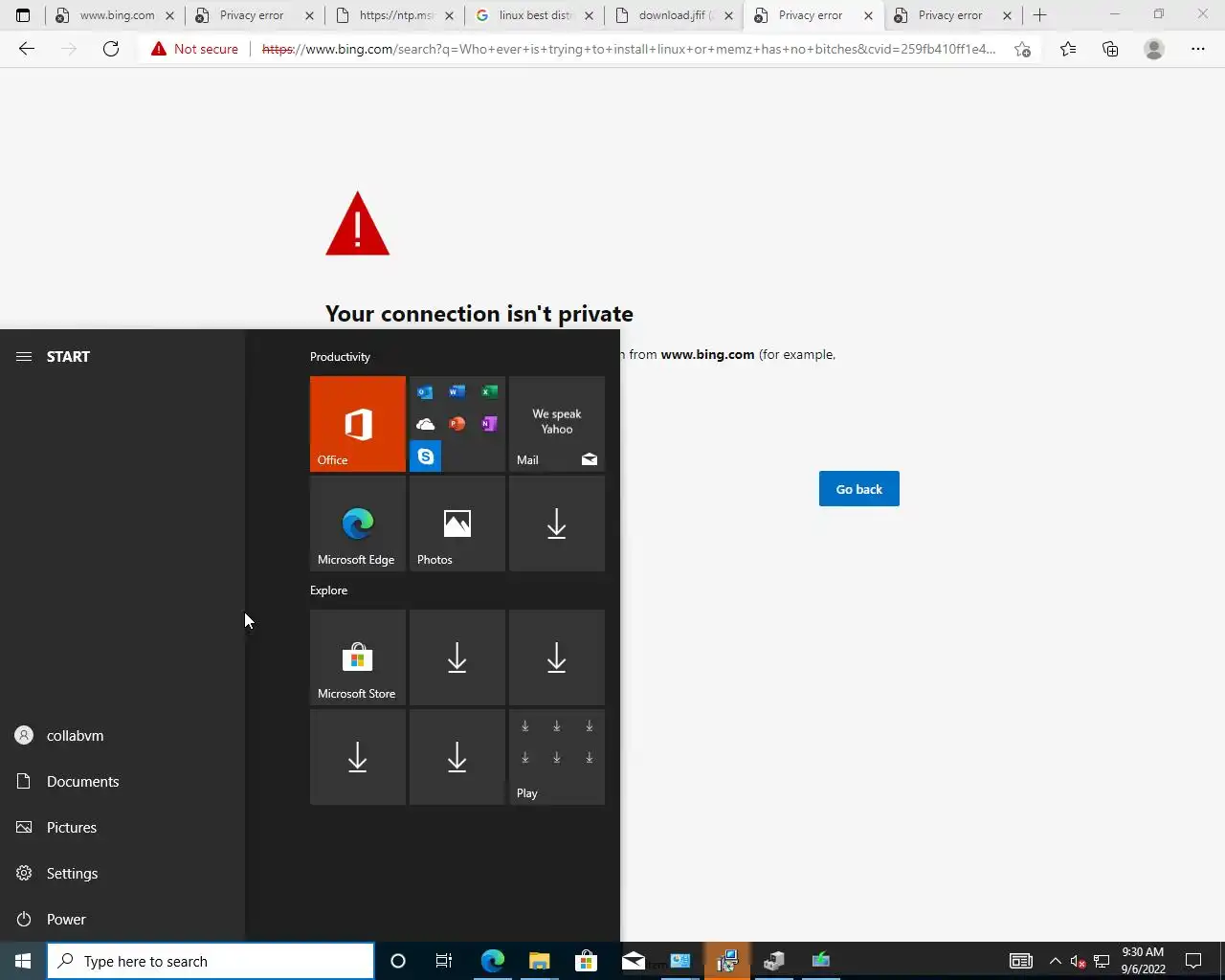Open the News and interests taskbar icon
The height and width of the screenshot is (980, 1225).
pos(1021,961)
